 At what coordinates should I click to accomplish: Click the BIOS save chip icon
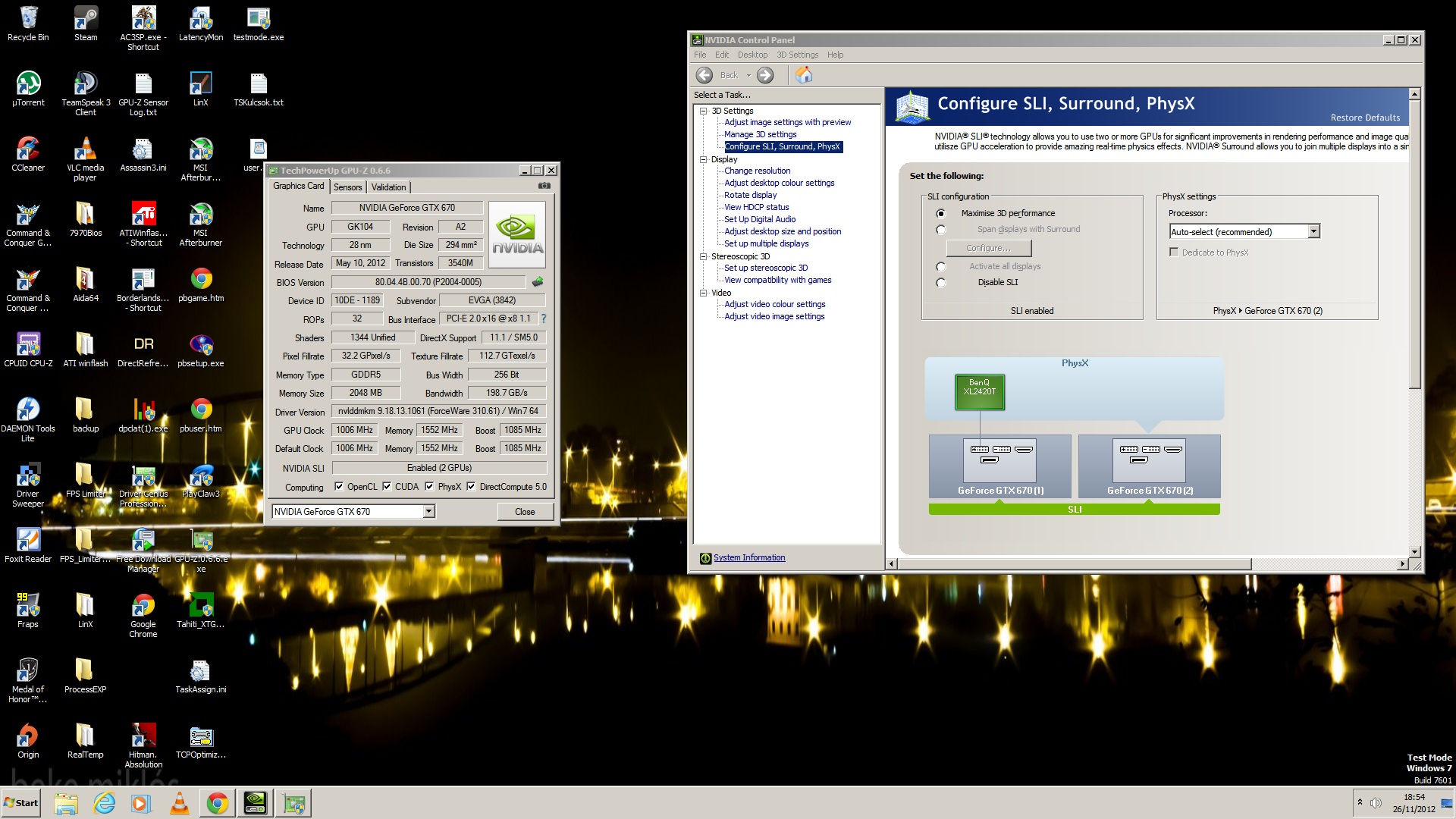tap(538, 282)
